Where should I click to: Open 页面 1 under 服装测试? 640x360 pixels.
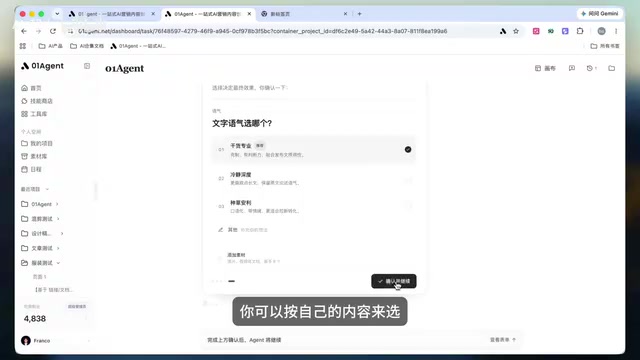pos(40,277)
